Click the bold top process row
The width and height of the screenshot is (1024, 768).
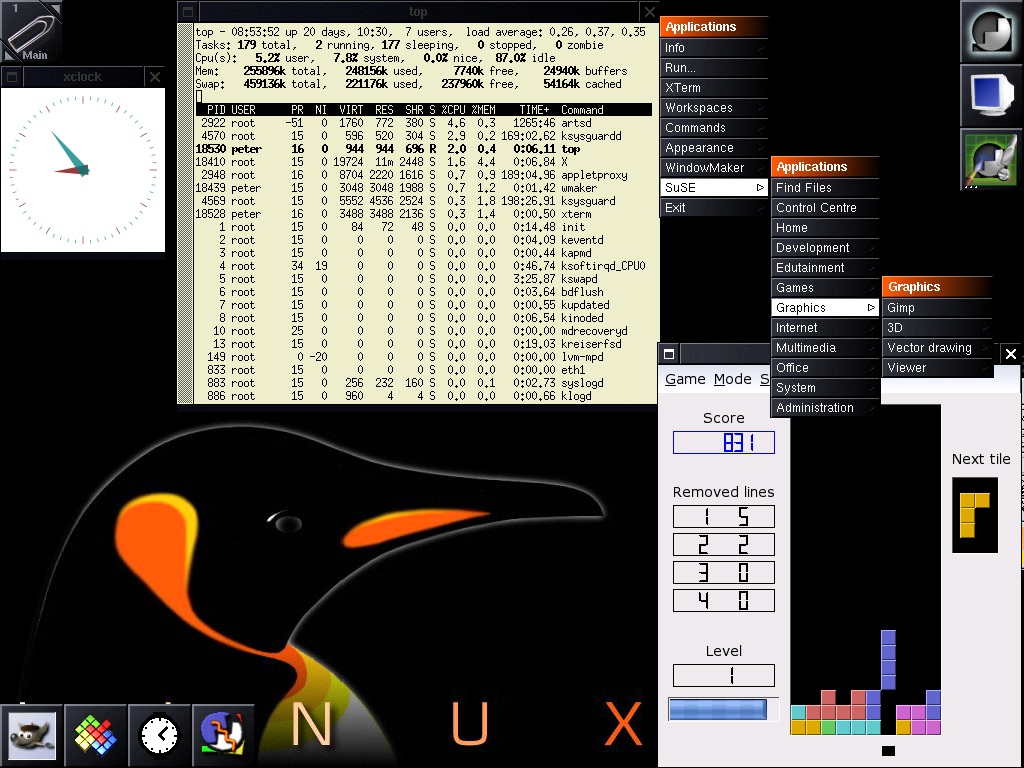click(x=423, y=149)
